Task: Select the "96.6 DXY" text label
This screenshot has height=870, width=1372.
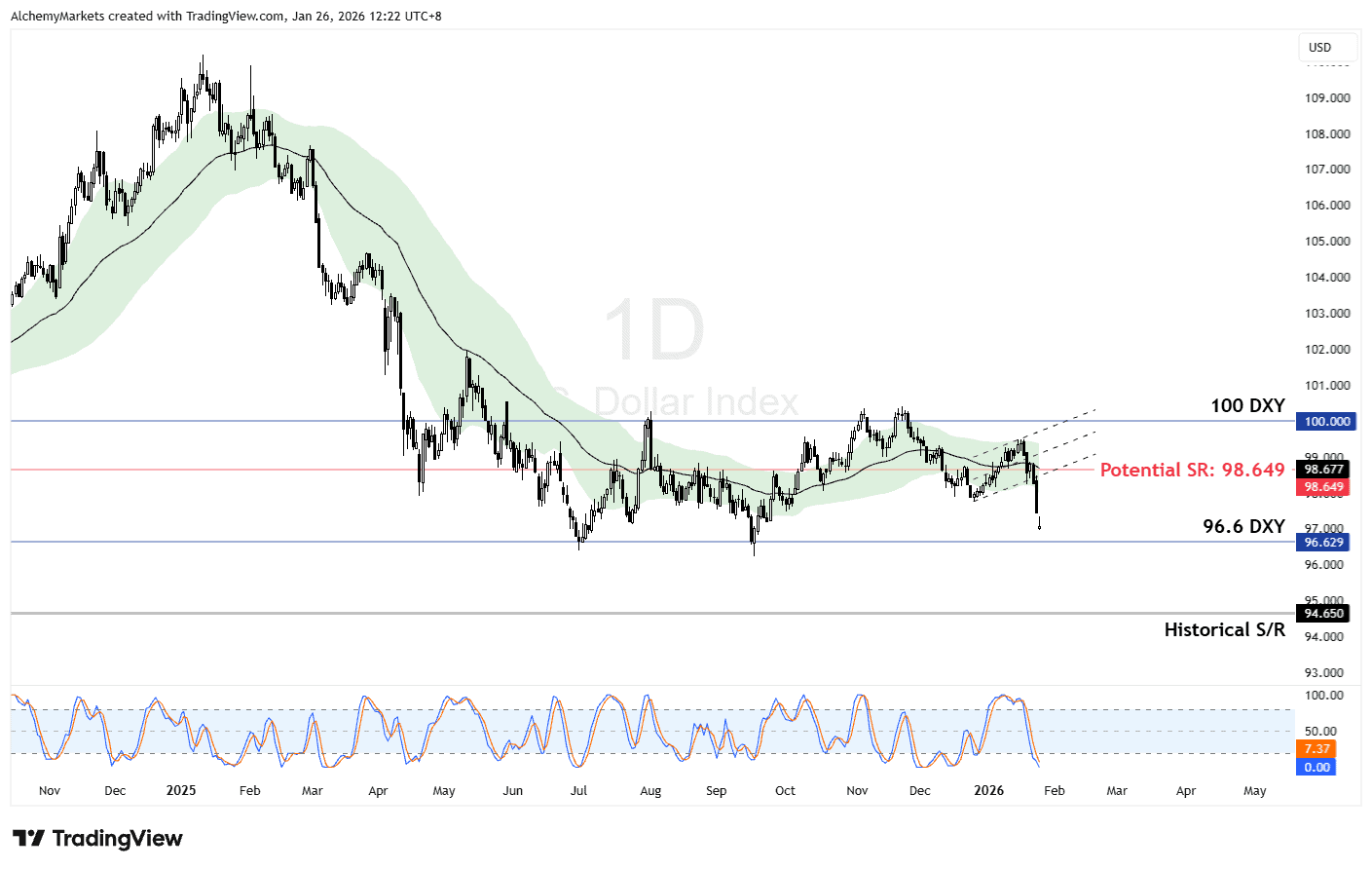Action: (1243, 527)
